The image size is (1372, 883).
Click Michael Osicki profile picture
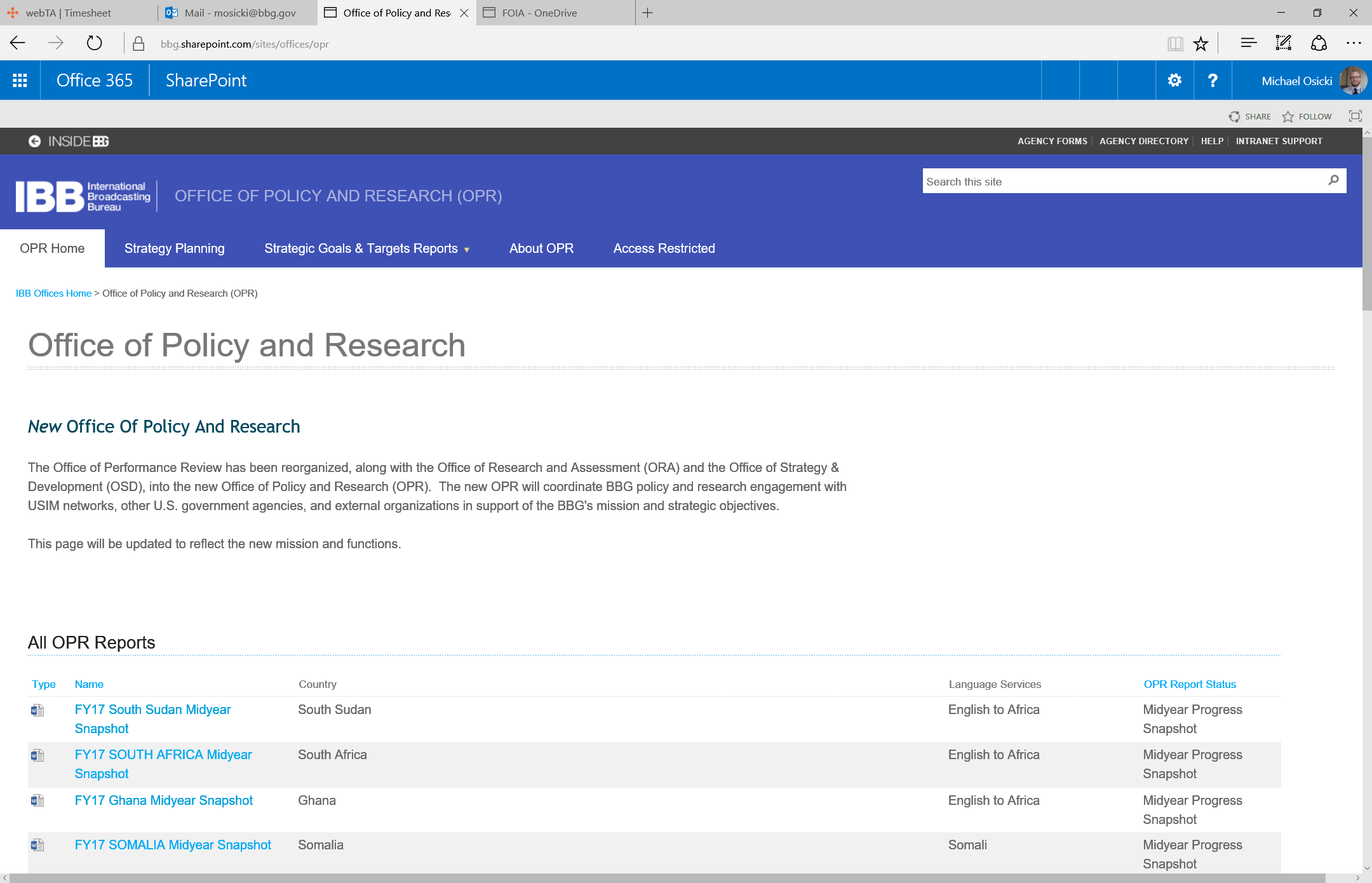(x=1352, y=81)
